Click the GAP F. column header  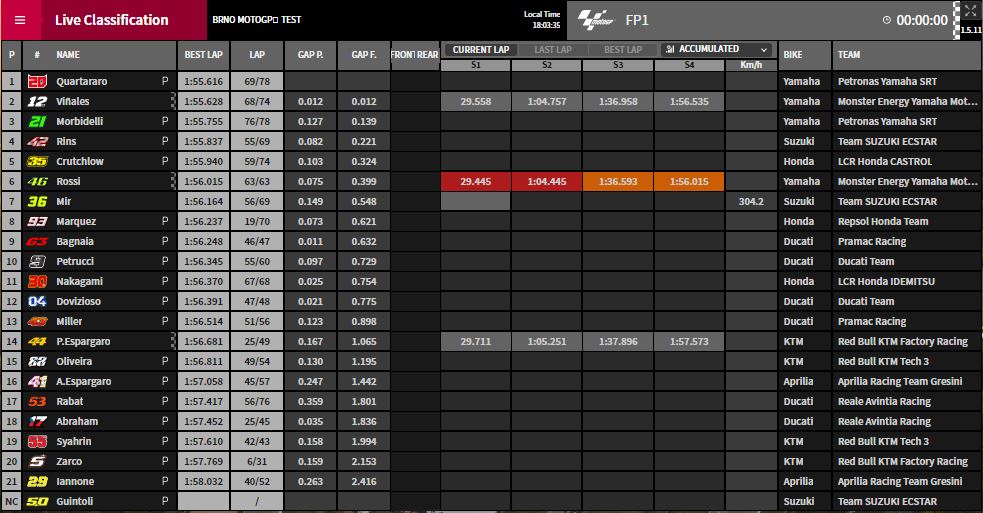(364, 55)
